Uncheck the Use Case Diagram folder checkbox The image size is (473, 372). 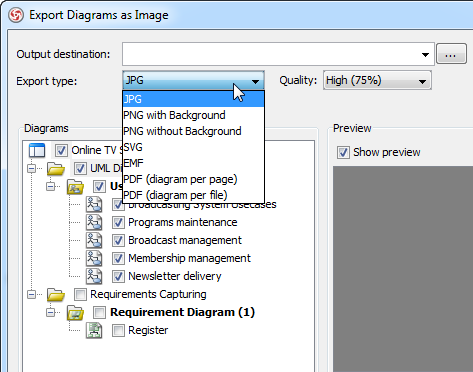[x=99, y=186]
